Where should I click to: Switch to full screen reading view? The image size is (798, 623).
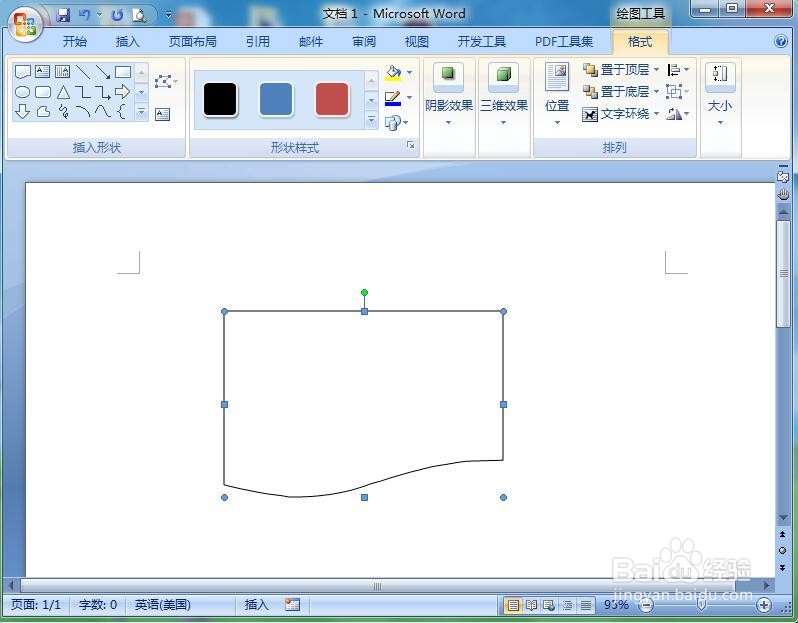click(531, 605)
